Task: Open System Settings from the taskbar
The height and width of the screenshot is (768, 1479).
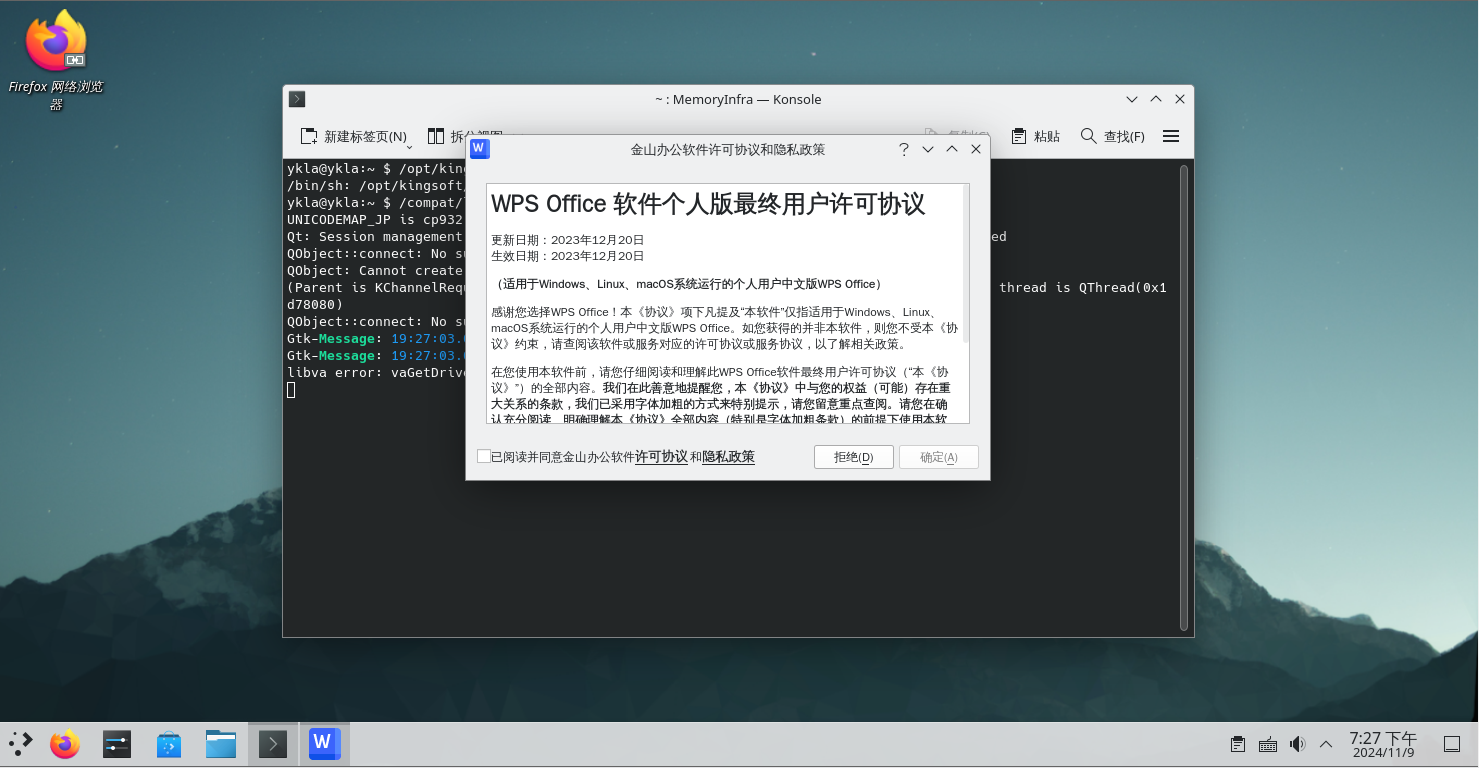Action: click(x=117, y=744)
